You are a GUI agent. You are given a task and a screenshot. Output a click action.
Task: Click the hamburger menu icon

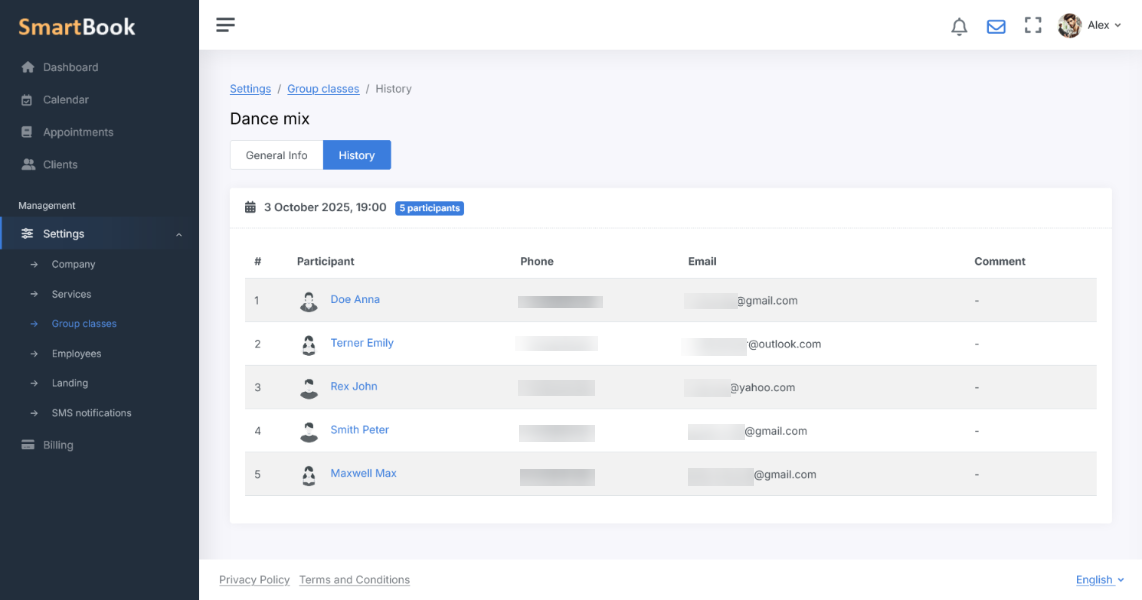(226, 25)
